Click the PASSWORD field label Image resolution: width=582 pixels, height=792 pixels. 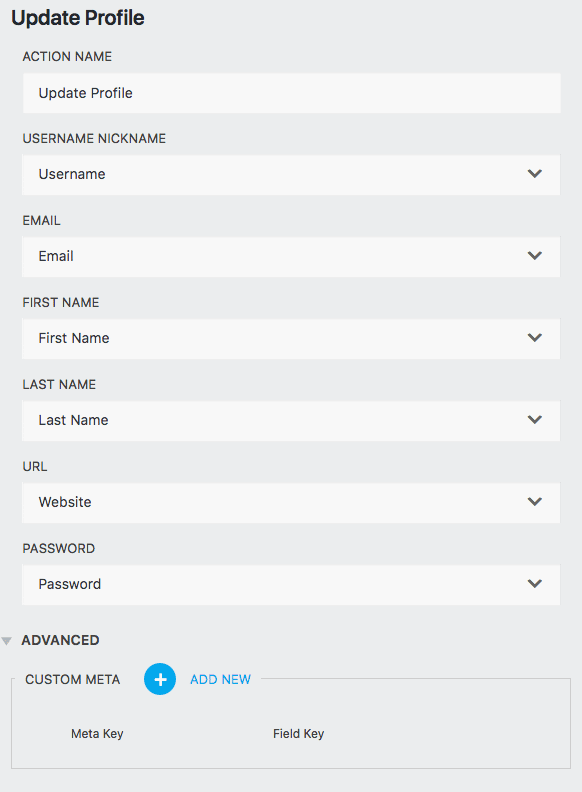59,549
